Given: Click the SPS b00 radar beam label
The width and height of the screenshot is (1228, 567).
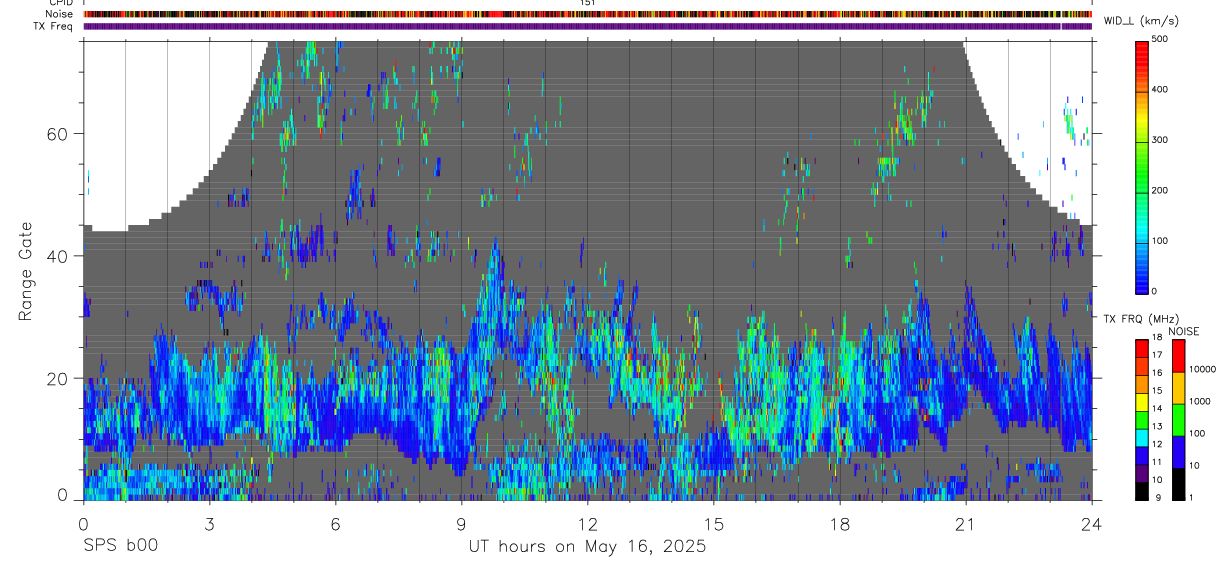Looking at the screenshot, I should tap(119, 546).
